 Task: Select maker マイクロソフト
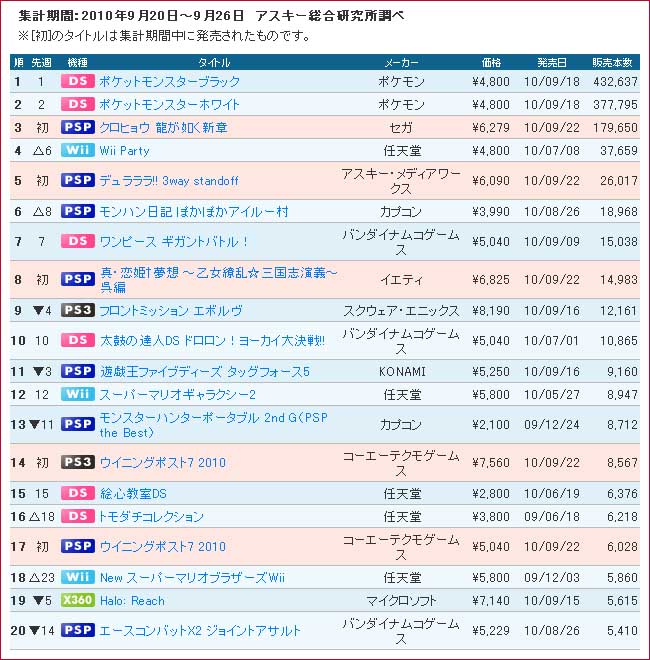(401, 601)
